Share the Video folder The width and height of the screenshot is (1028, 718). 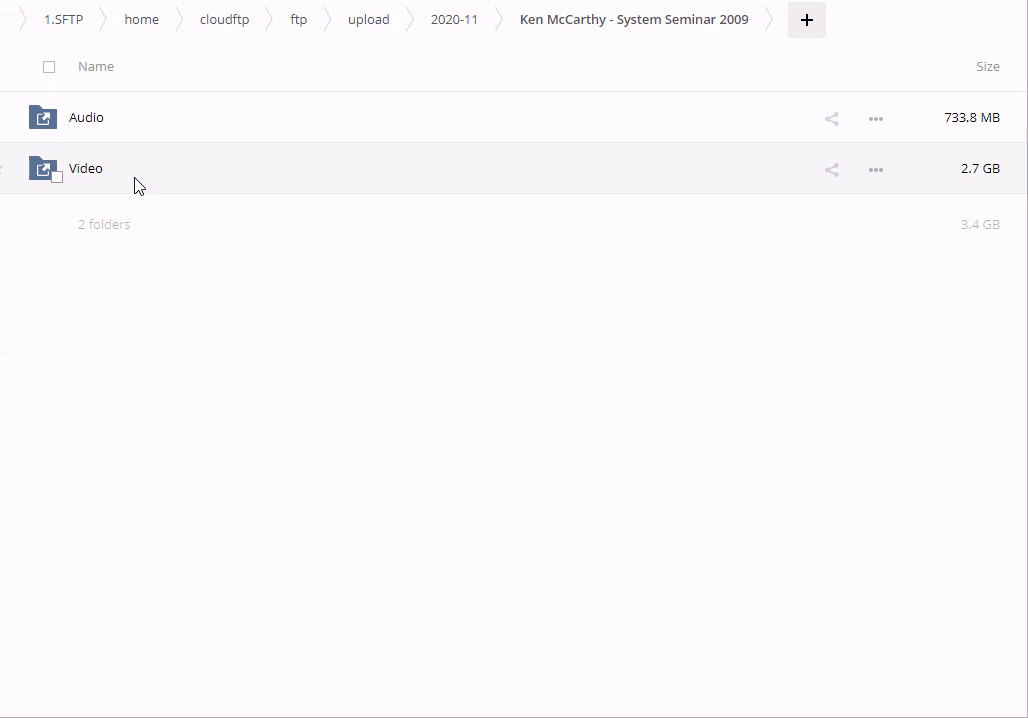[x=831, y=169]
